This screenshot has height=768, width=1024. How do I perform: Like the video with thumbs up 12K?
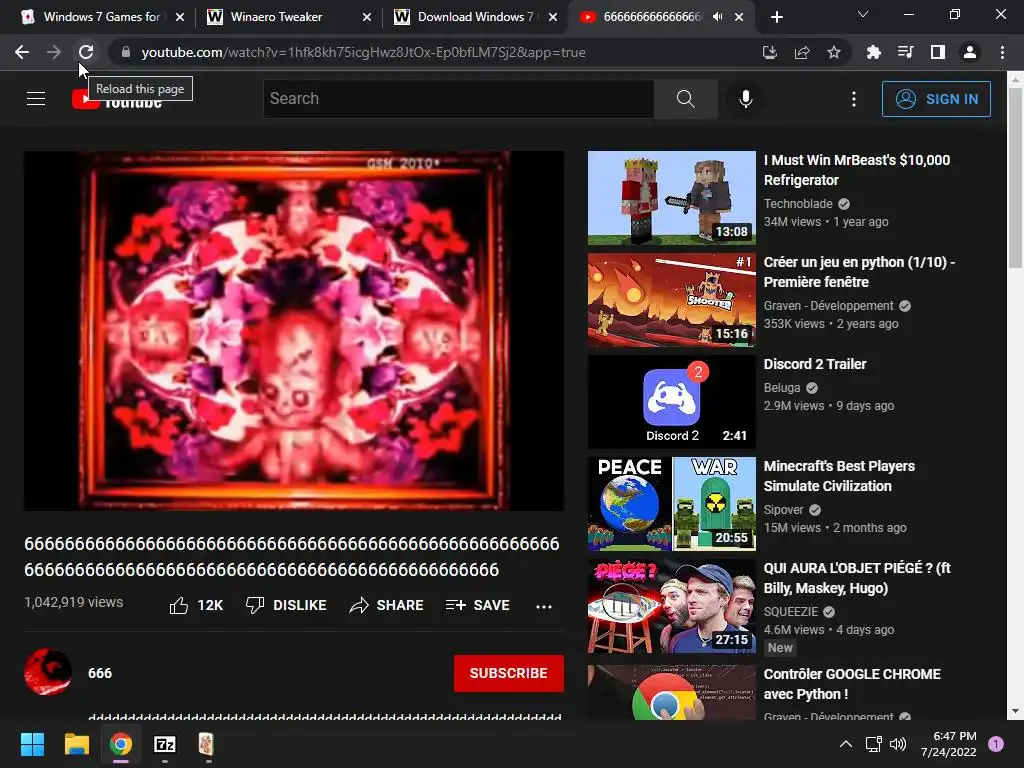click(x=196, y=605)
